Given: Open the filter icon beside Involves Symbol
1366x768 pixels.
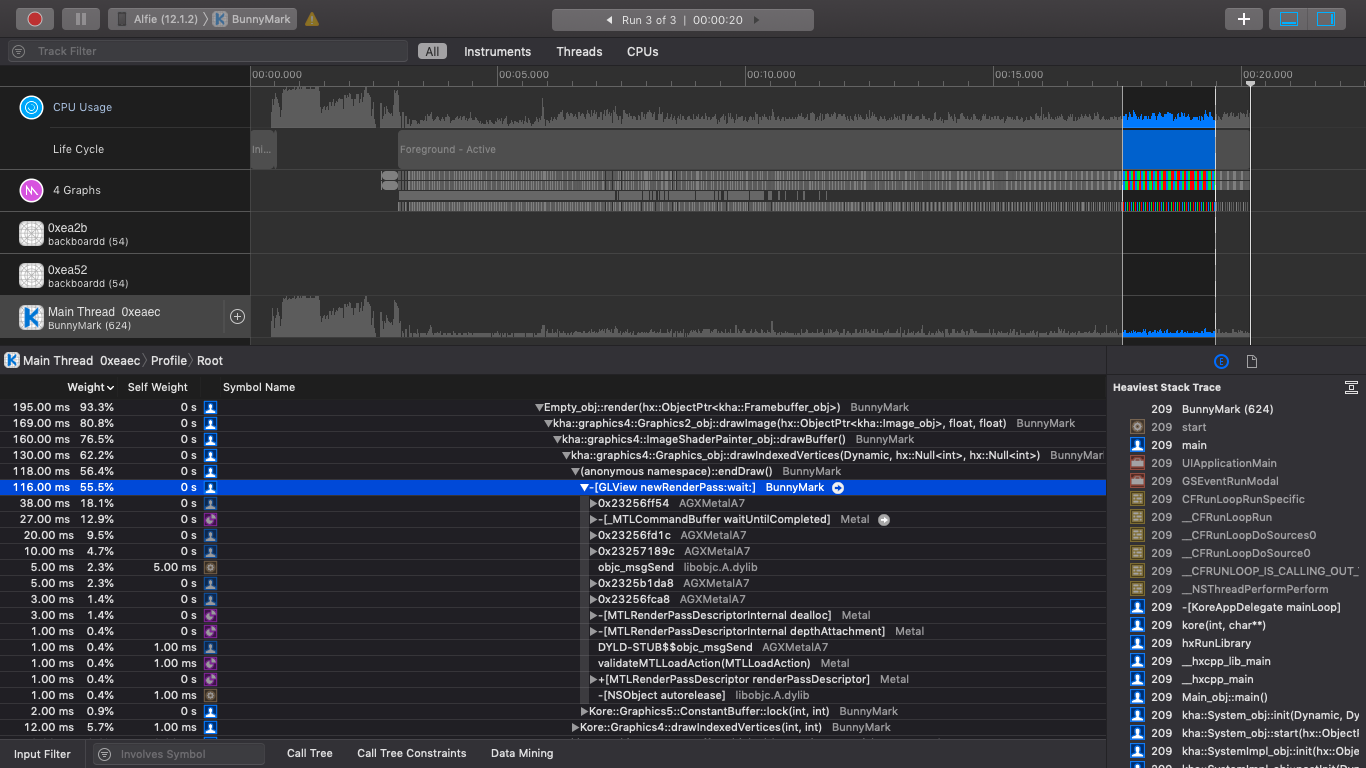Looking at the screenshot, I should [x=104, y=754].
